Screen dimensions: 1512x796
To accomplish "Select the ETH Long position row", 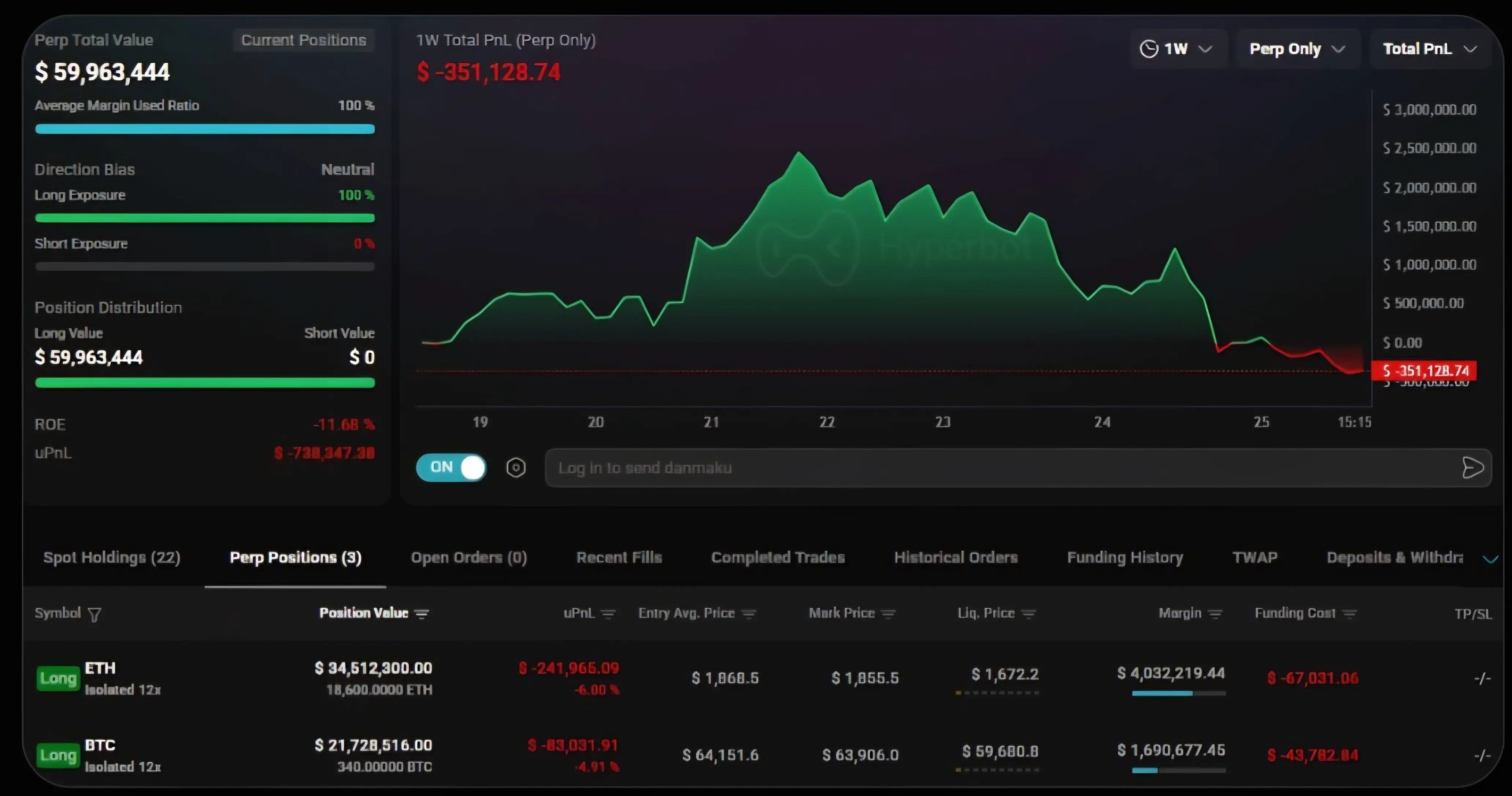I will tap(763, 678).
